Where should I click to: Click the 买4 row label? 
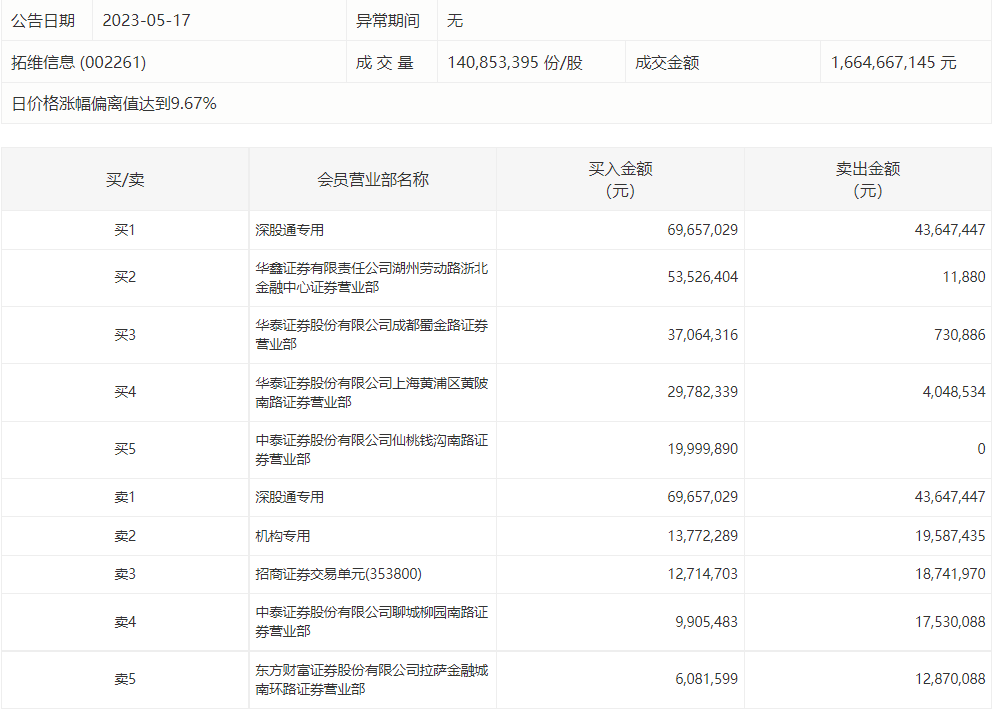point(125,392)
